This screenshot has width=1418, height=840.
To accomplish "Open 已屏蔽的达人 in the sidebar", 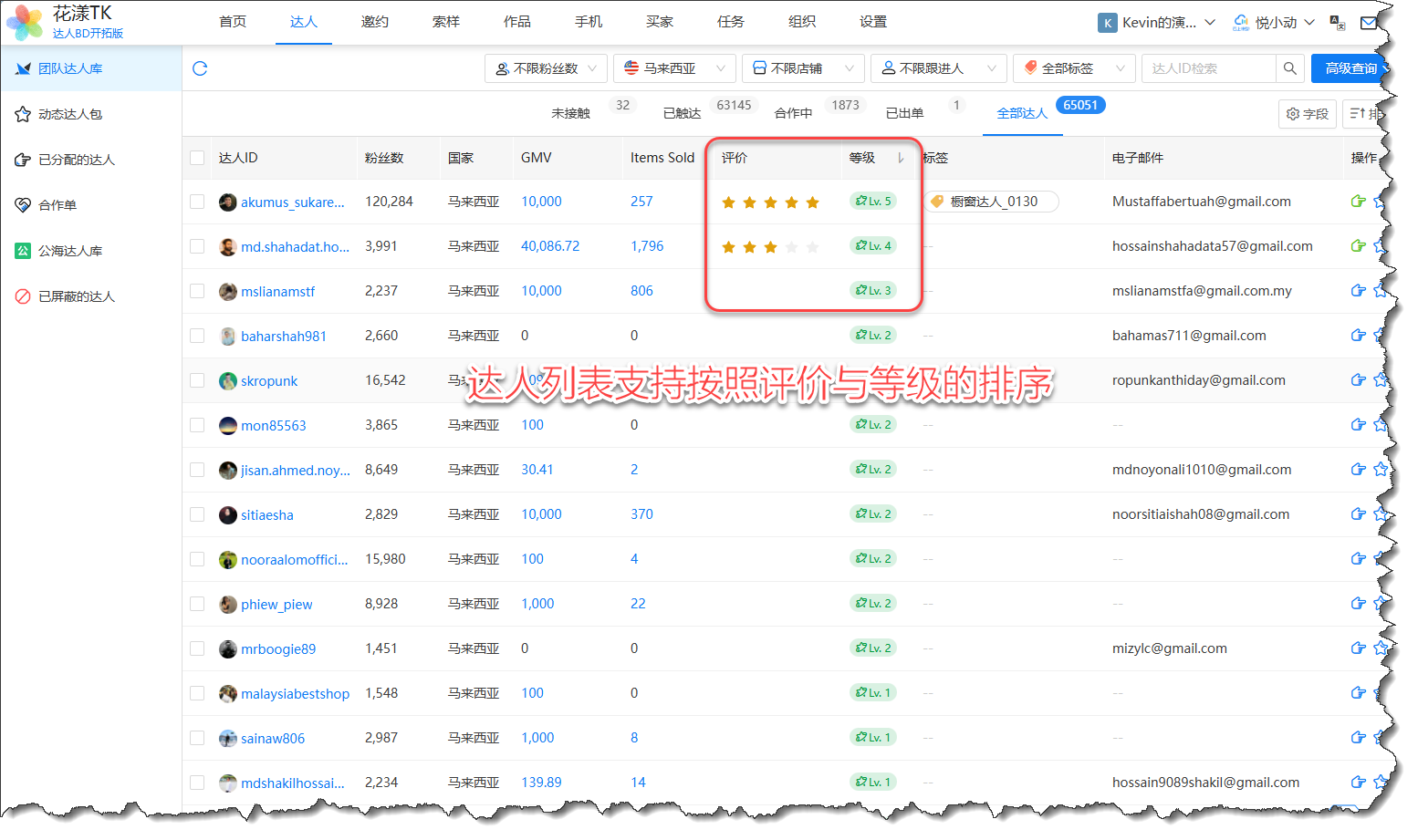I will coord(77,296).
